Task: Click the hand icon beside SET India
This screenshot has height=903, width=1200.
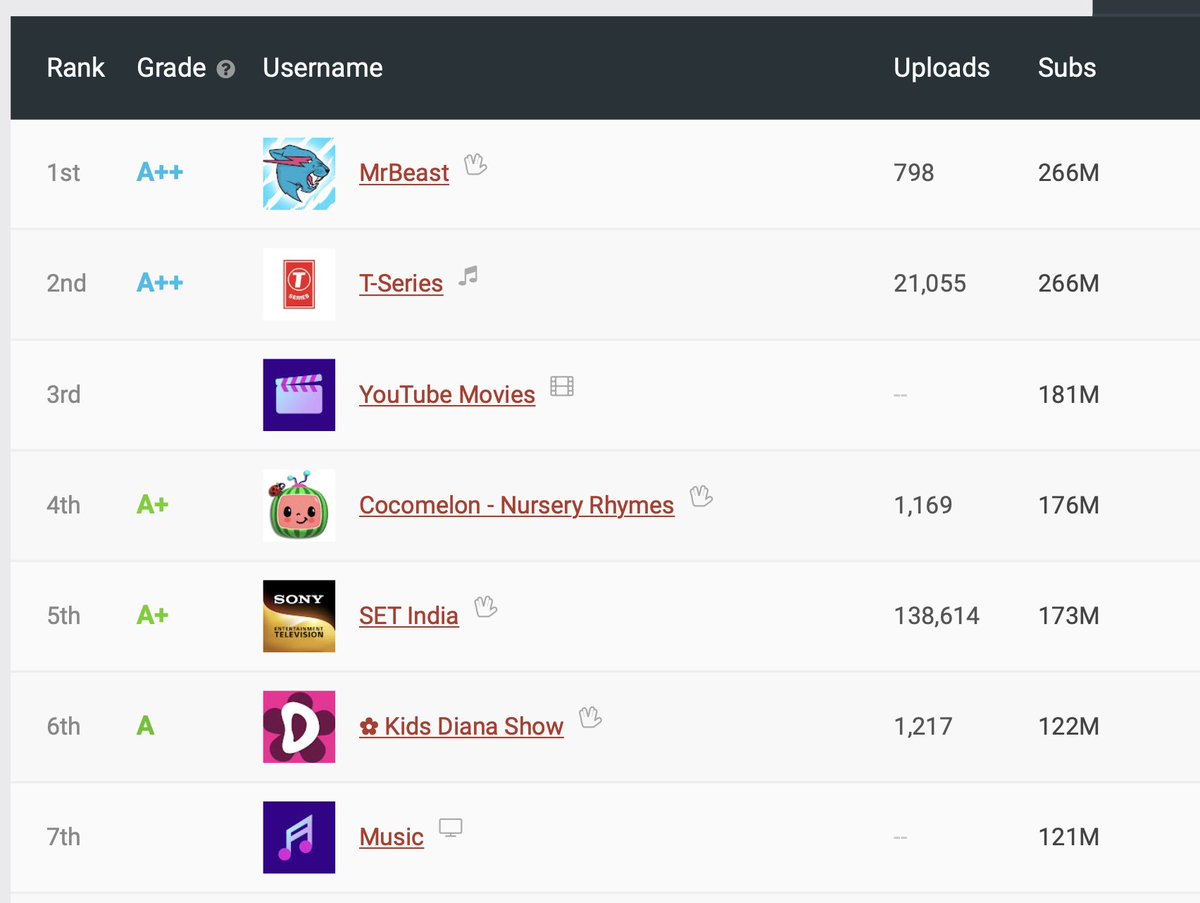Action: pos(485,607)
